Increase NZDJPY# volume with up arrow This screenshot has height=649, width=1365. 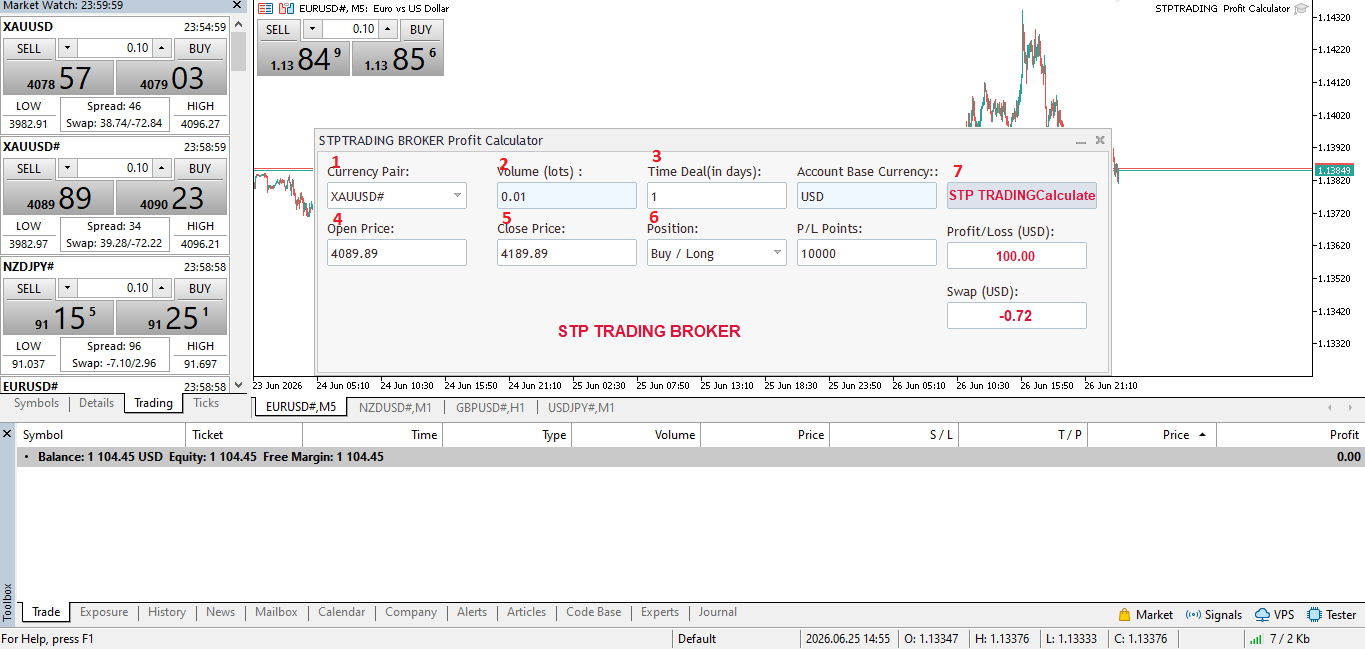[163, 288]
